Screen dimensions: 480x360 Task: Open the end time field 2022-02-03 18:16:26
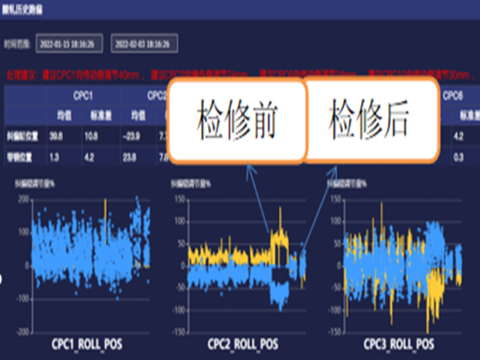coord(144,44)
